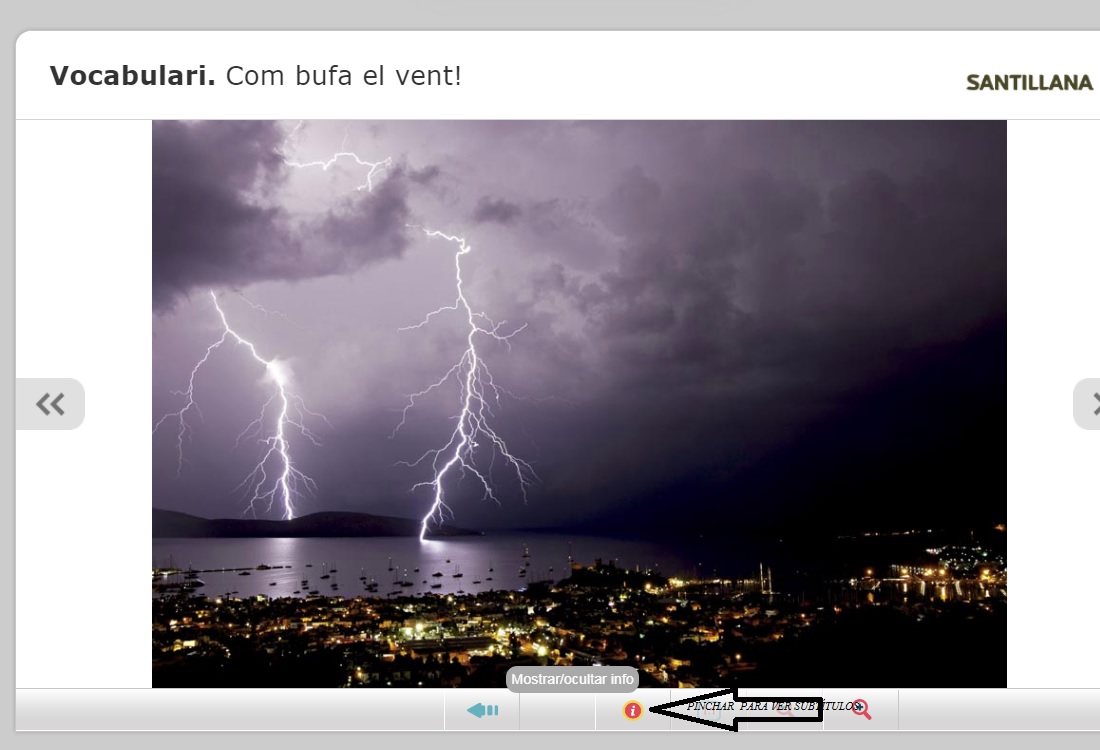Click the SANTILLANA logo
The width and height of the screenshot is (1100, 750).
pos(1029,83)
